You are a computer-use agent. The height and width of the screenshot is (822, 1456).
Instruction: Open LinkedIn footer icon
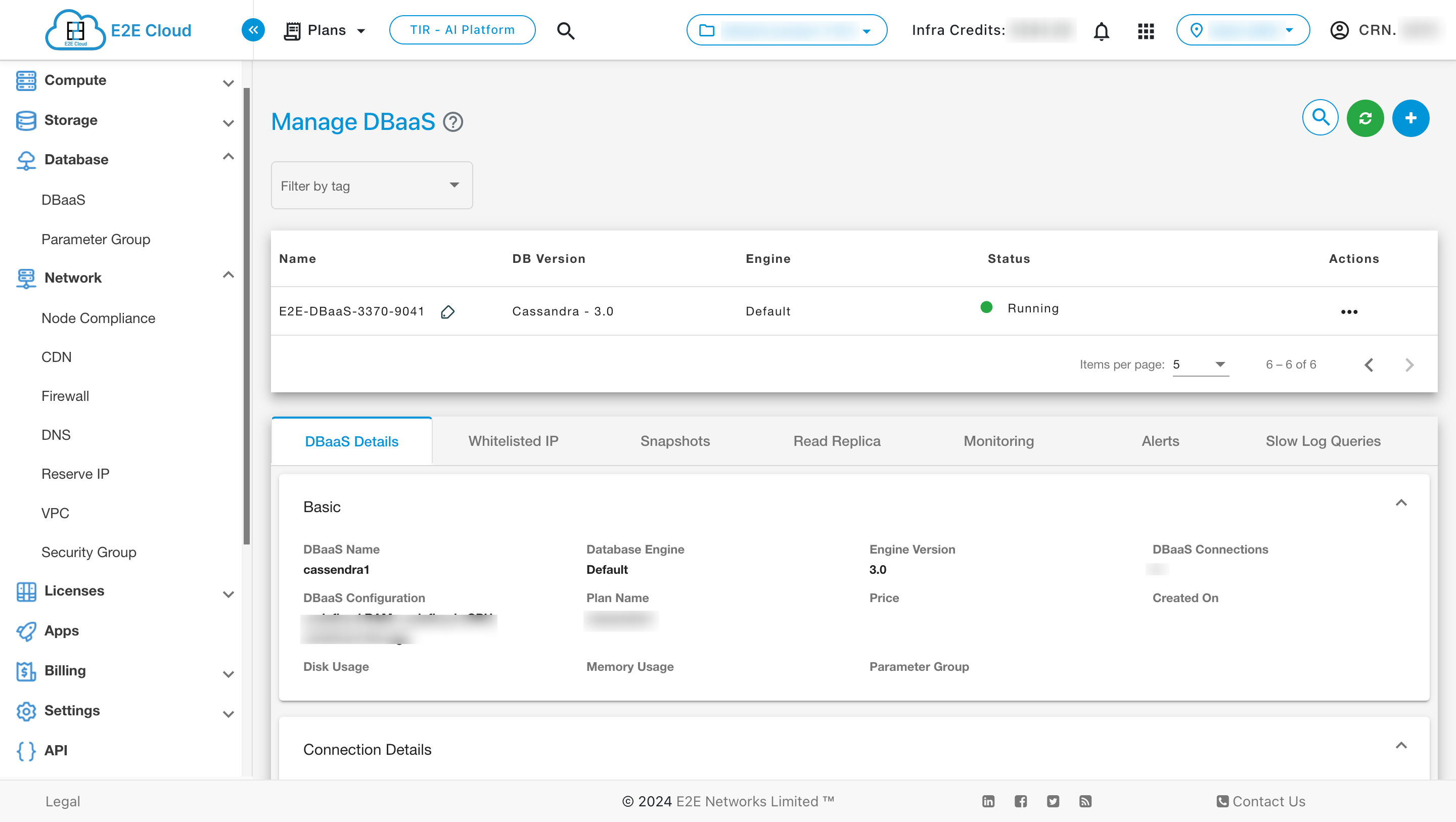(988, 801)
